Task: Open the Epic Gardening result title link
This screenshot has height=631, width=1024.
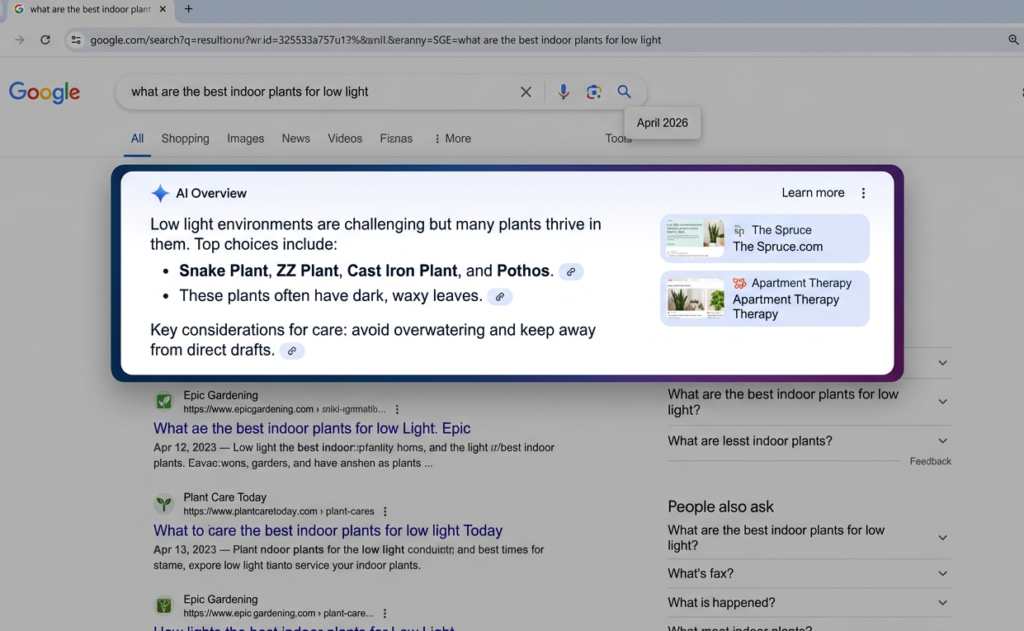Action: [311, 428]
